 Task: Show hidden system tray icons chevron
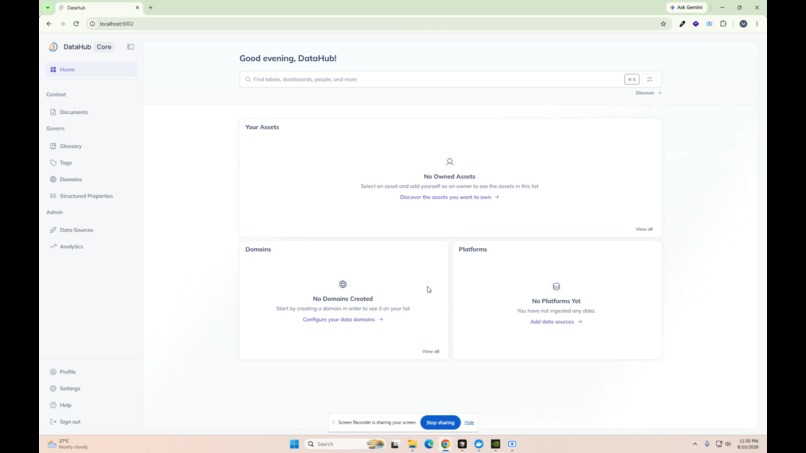(x=695, y=444)
